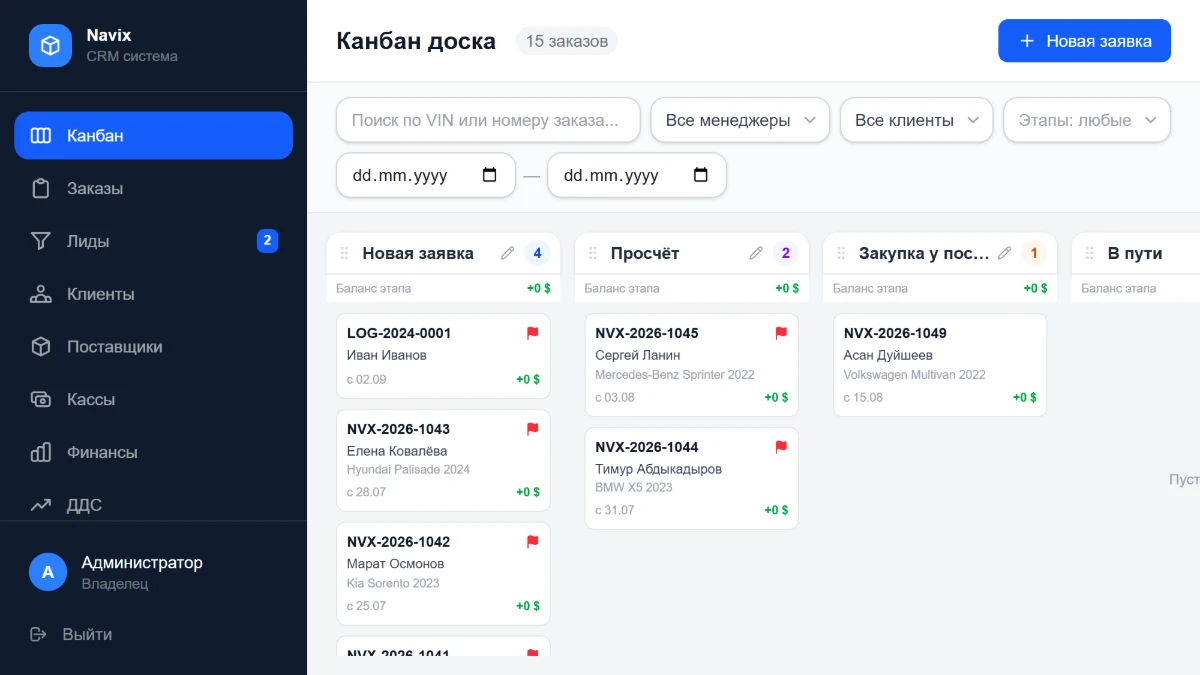
Task: Open the Поставщики section
Action: 153,347
